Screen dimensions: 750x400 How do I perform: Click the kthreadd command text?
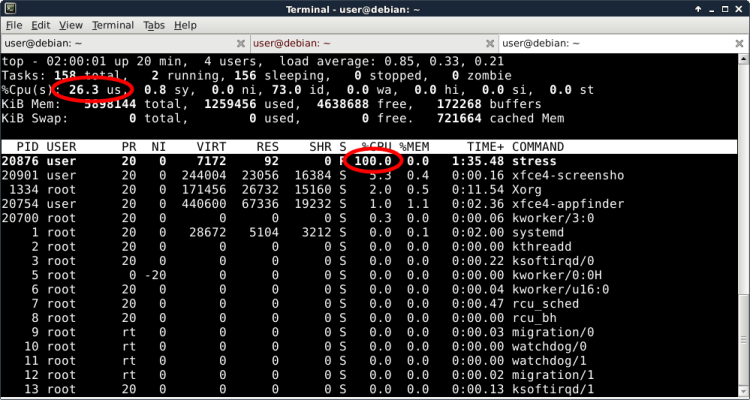(x=541, y=247)
